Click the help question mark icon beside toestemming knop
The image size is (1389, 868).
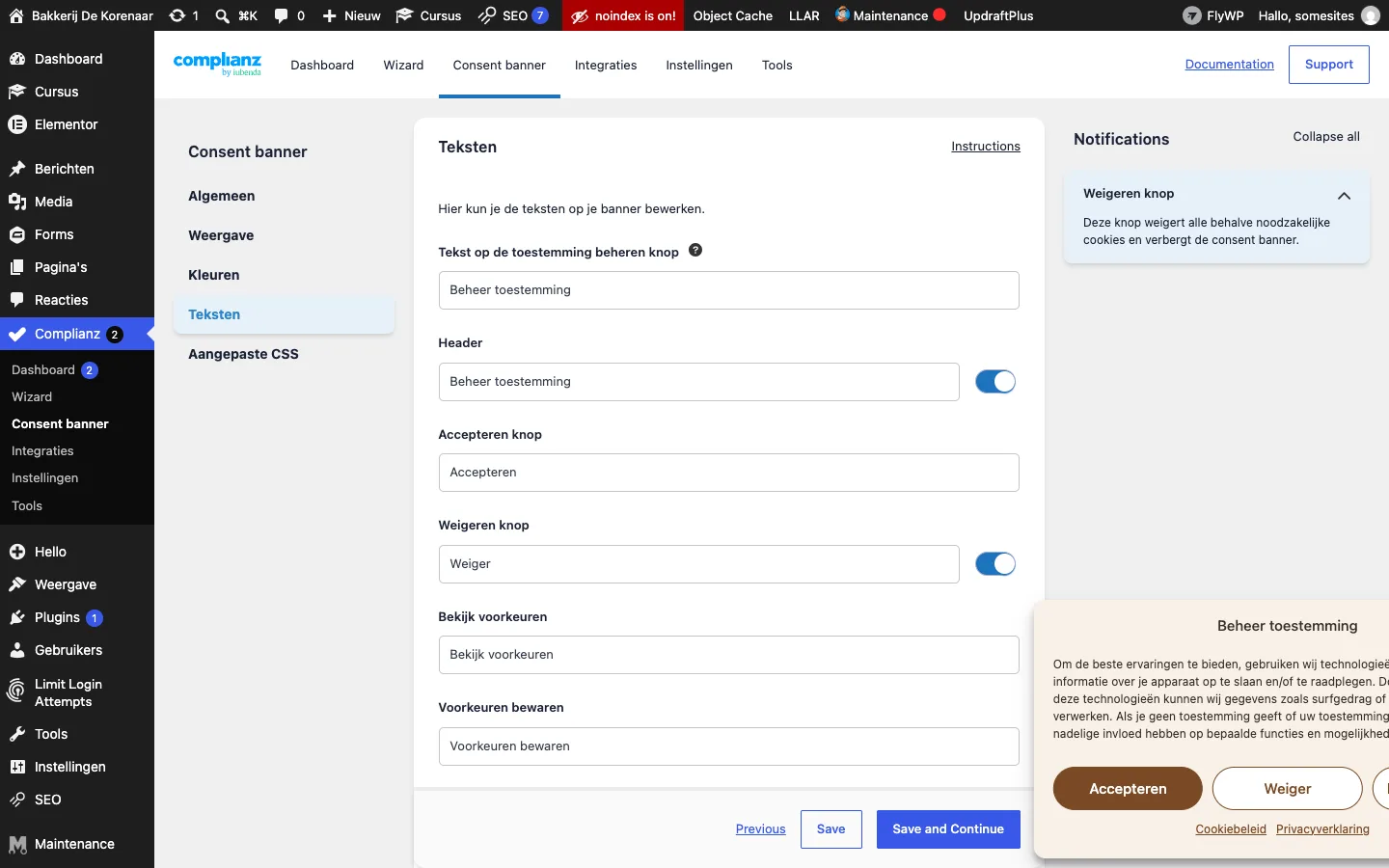coord(695,250)
